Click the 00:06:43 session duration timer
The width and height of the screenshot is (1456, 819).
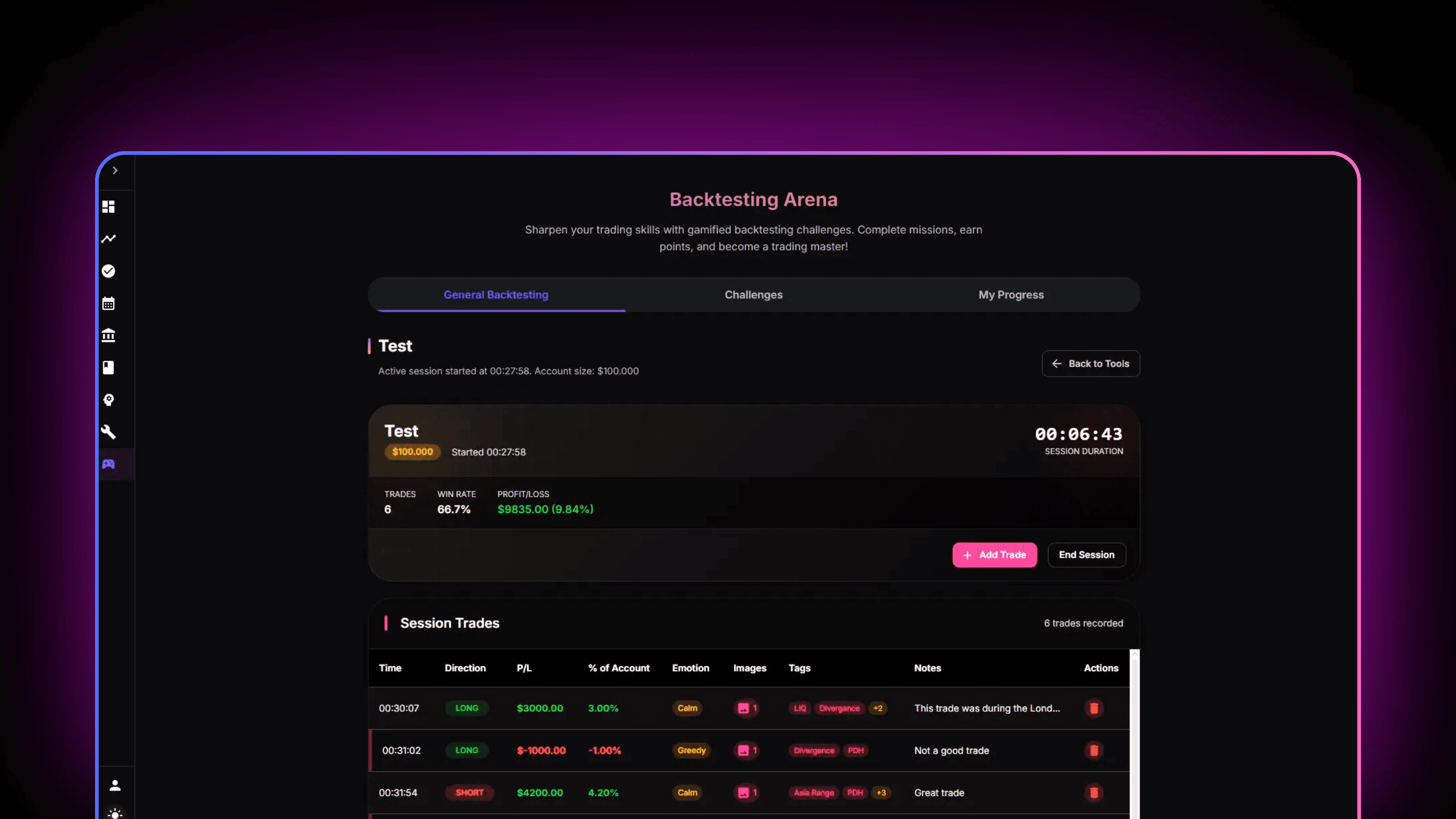point(1078,434)
